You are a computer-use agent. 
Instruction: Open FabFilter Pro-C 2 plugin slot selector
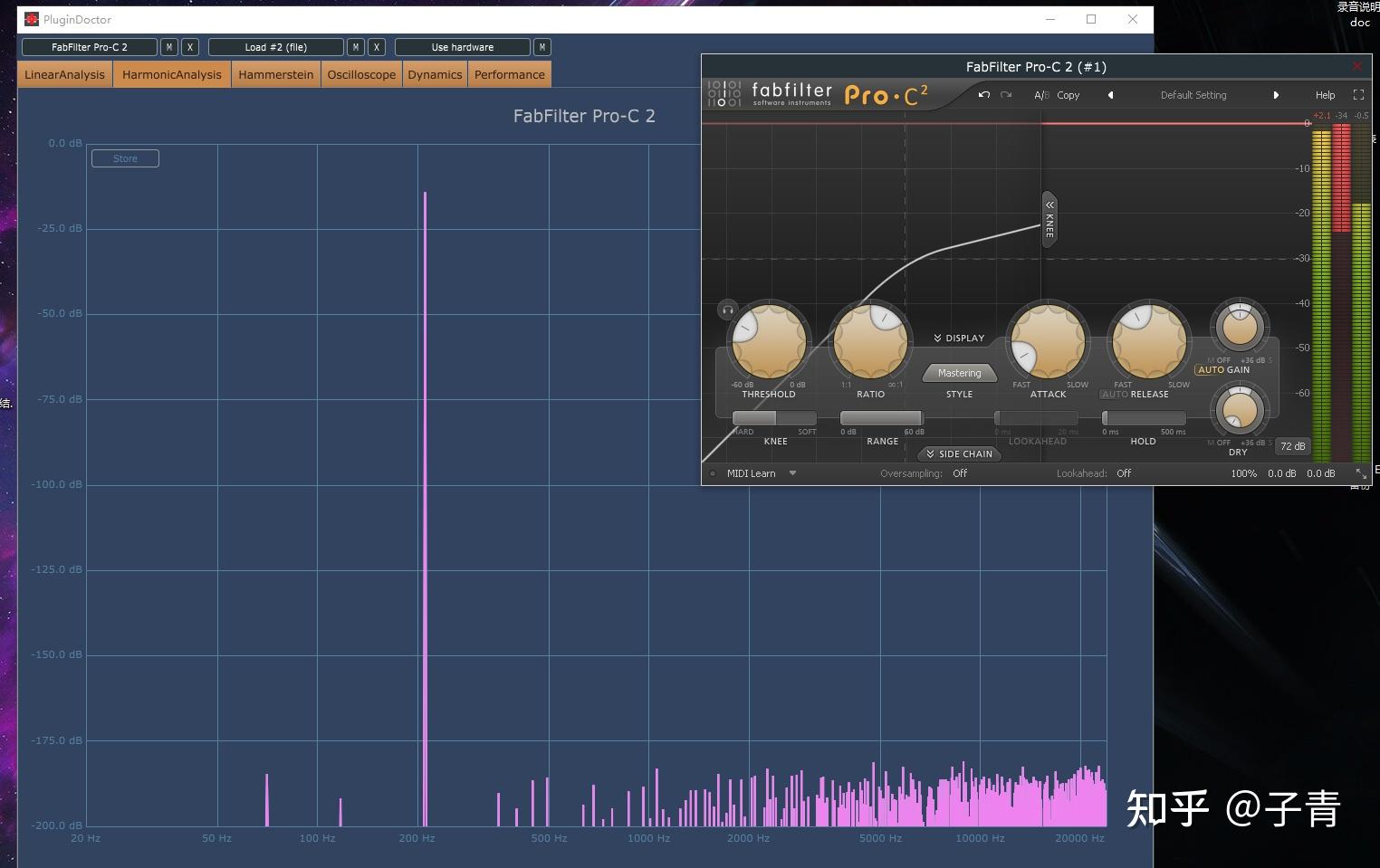[x=90, y=47]
